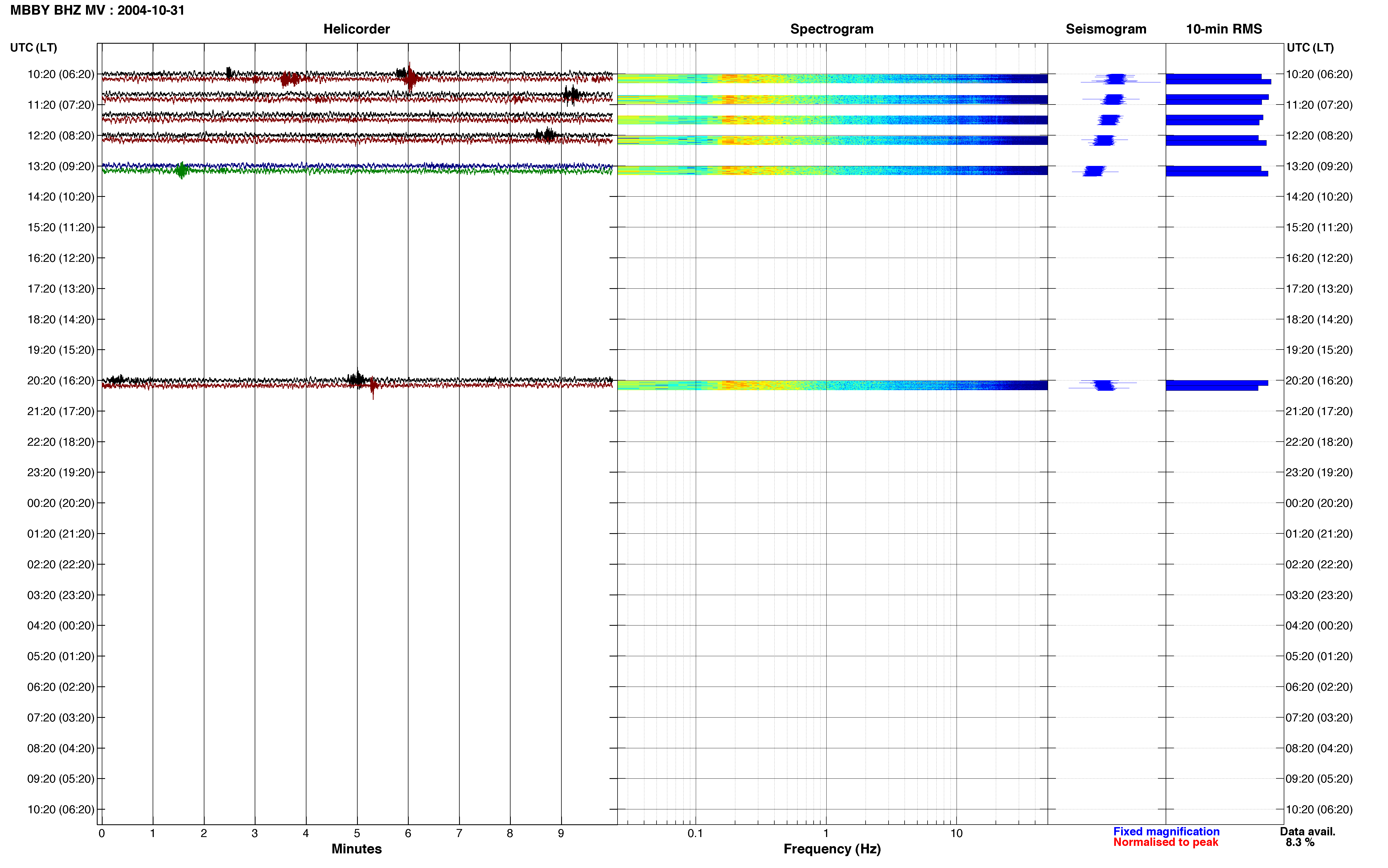Click the right axis label '19:20 (15:20)'

coord(1319,350)
